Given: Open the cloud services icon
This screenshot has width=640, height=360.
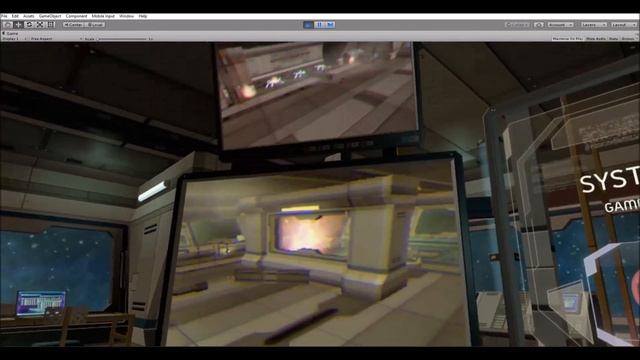Looking at the screenshot, I should point(539,25).
